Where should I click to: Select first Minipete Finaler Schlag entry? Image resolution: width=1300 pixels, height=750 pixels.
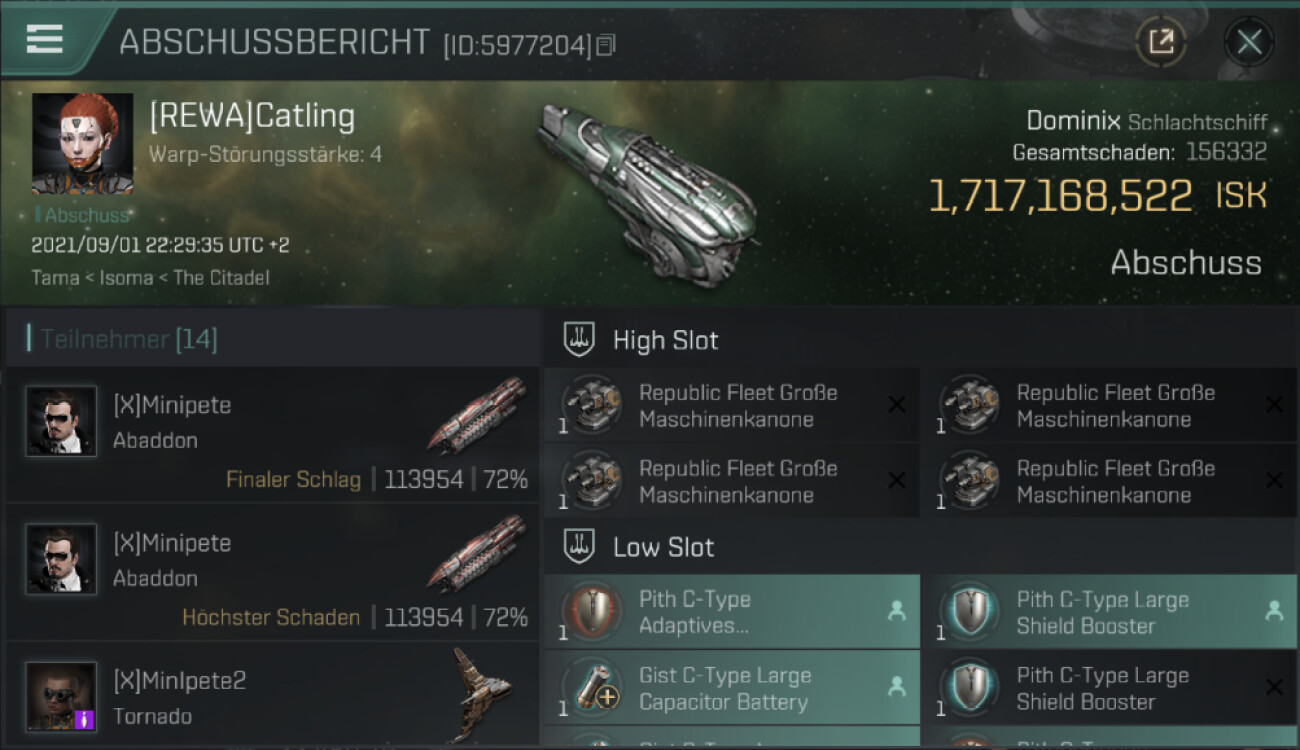272,435
